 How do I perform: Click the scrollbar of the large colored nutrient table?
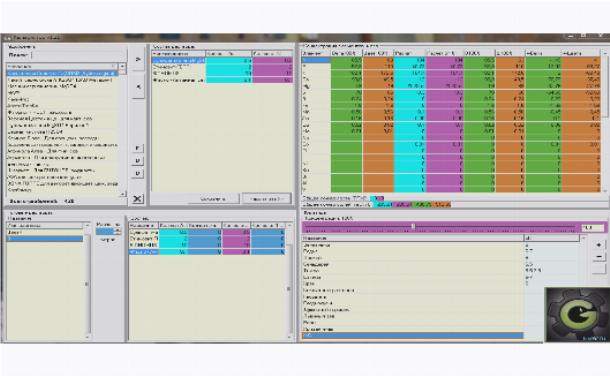pyautogui.click(x=605, y=121)
